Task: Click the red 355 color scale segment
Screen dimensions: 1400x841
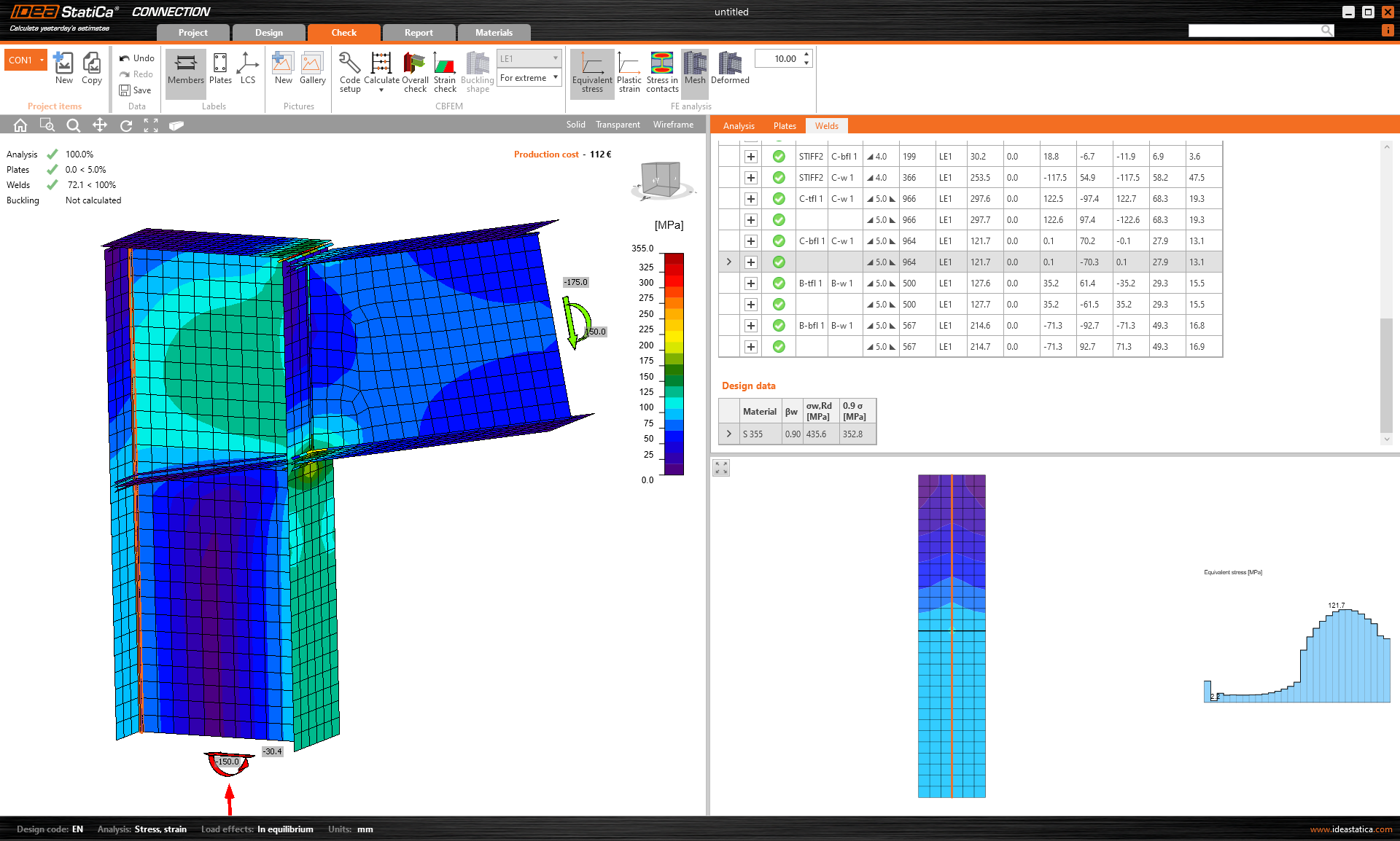Action: [674, 259]
